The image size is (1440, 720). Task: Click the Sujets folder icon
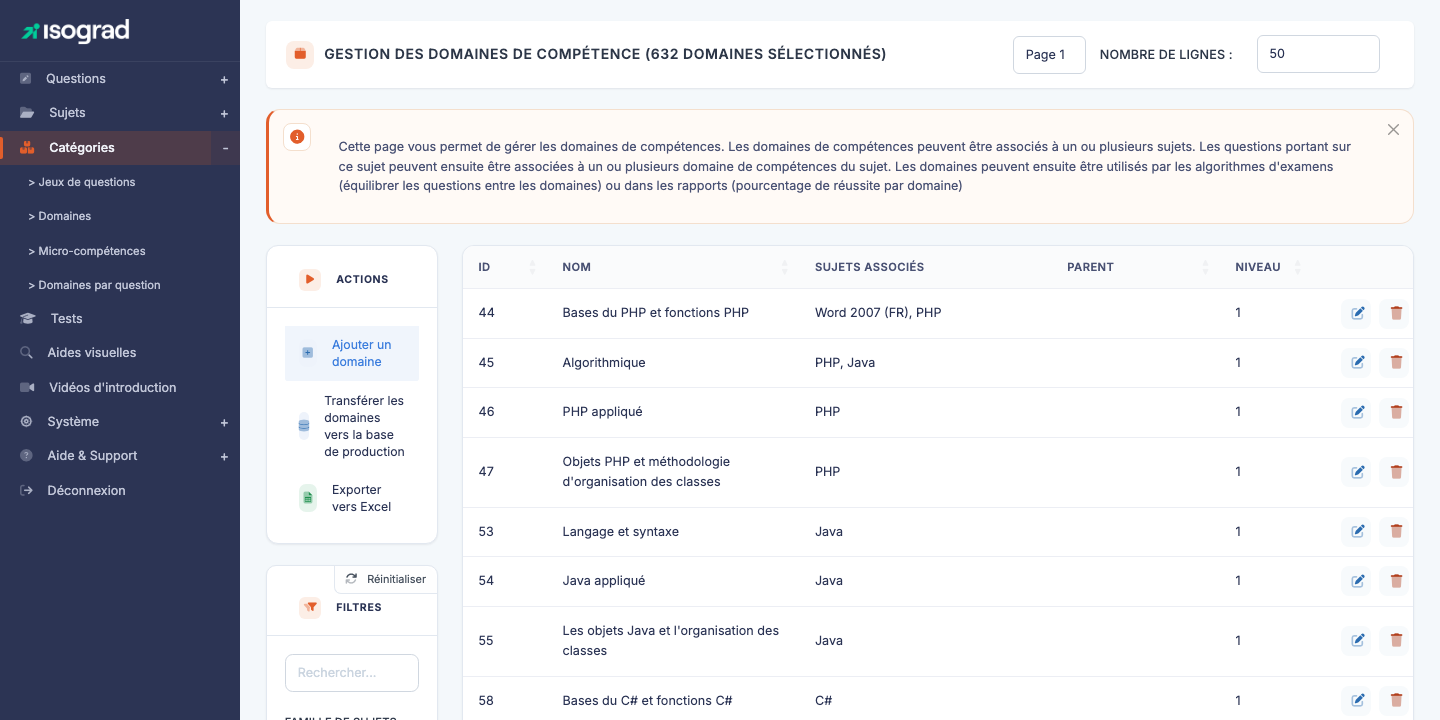tap(27, 113)
